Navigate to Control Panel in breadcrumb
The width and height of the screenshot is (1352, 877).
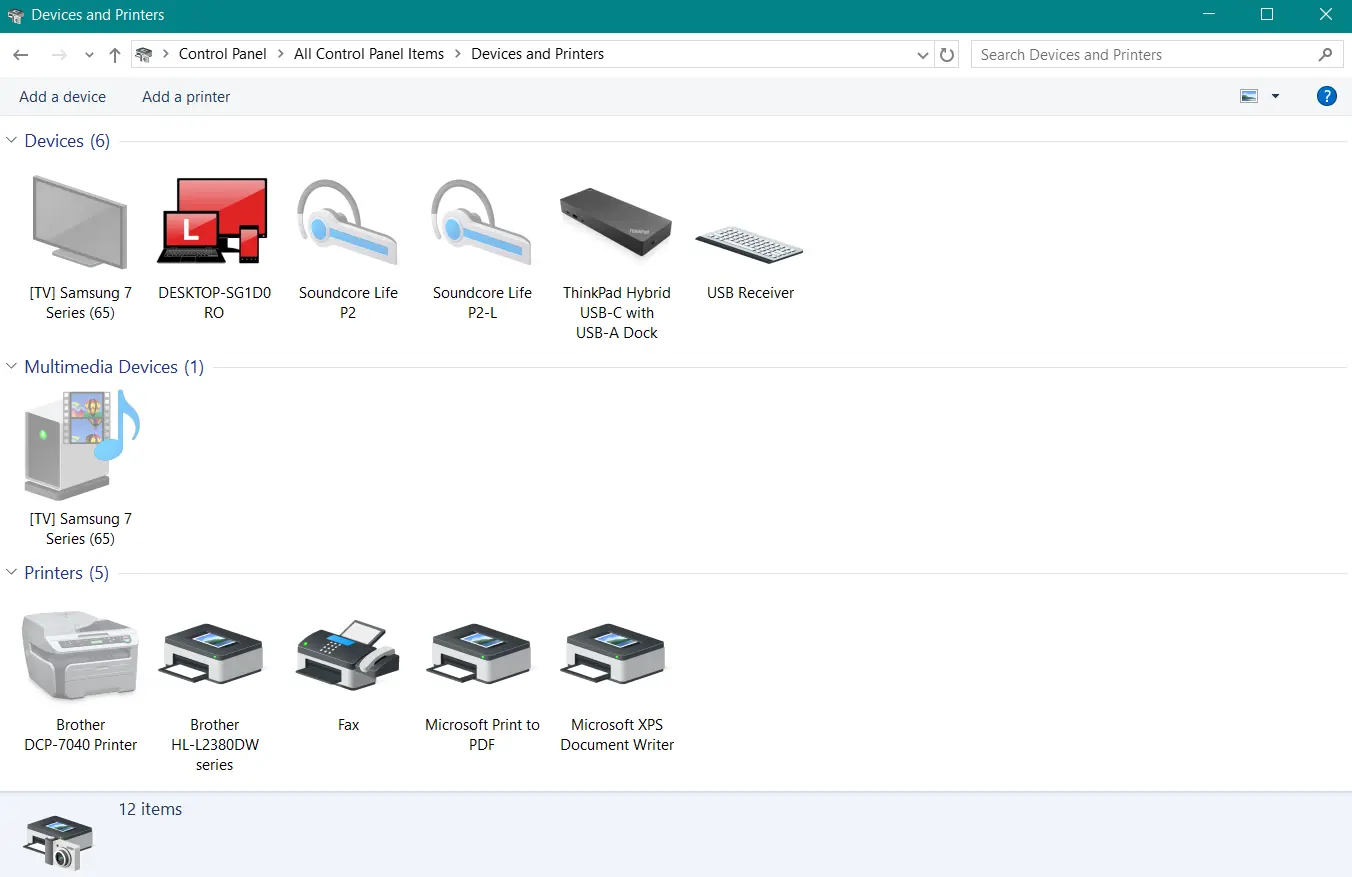(222, 54)
